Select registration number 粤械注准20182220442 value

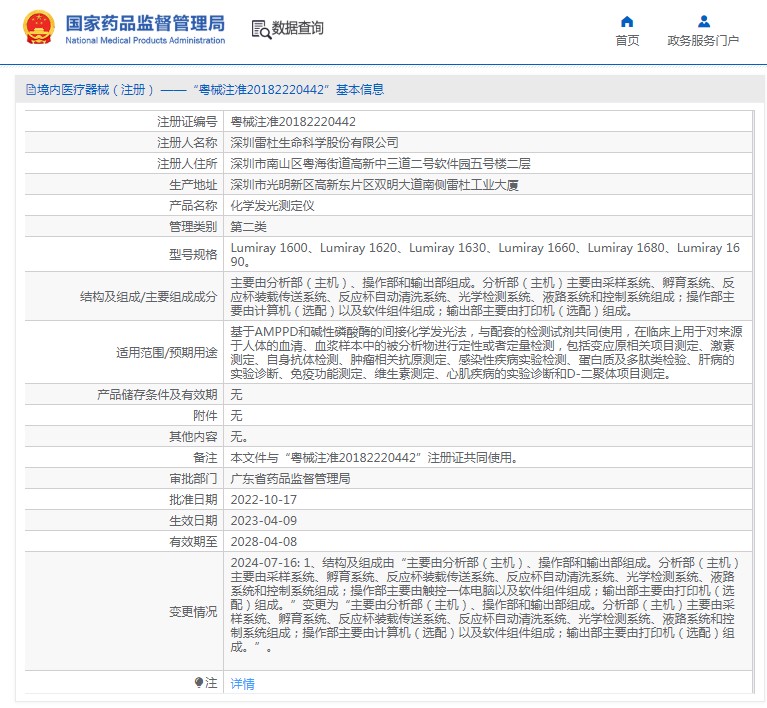293,122
